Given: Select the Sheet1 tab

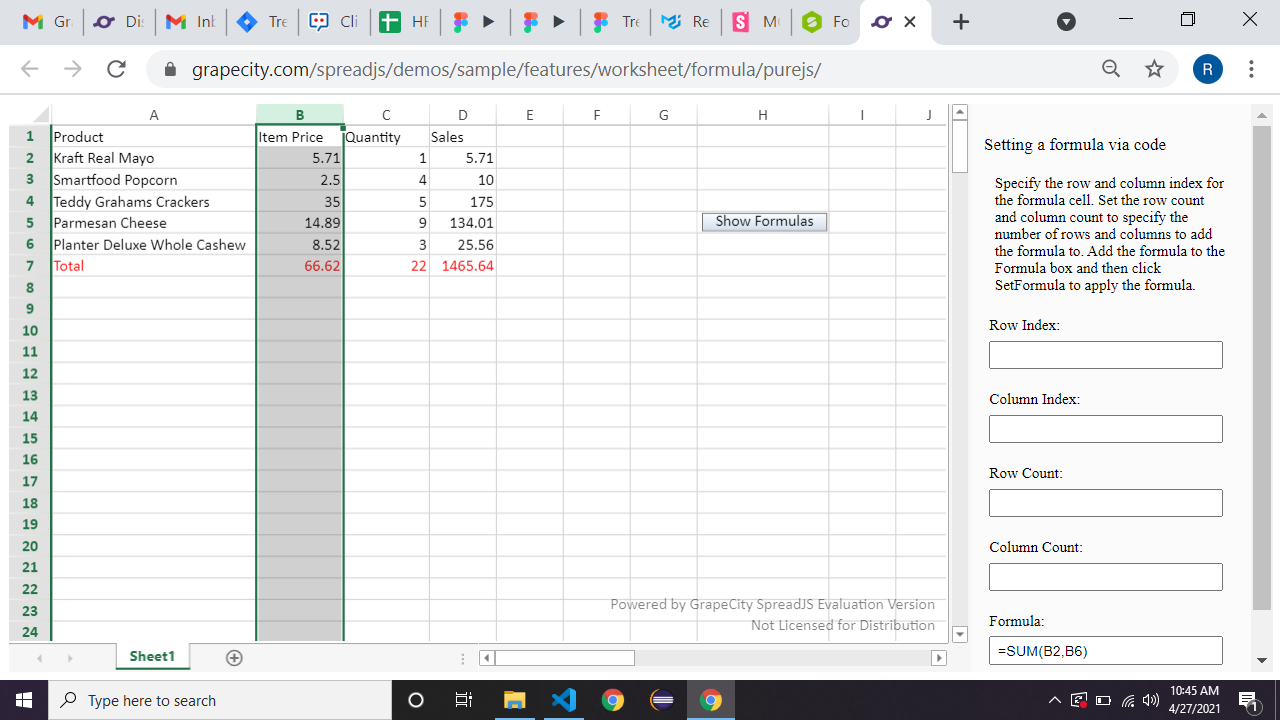Looking at the screenshot, I should pyautogui.click(x=152, y=657).
